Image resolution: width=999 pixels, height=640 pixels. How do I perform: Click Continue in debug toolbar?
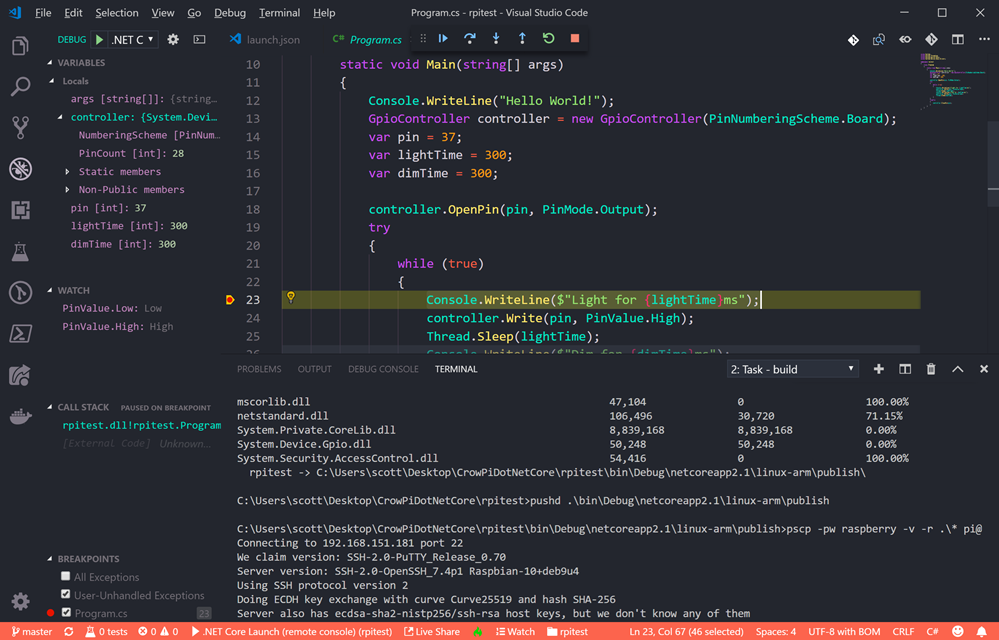point(443,38)
